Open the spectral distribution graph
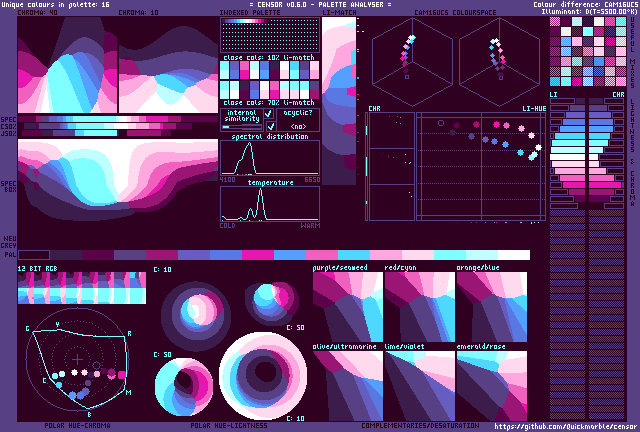Image resolution: width=640 pixels, height=432 pixels. pyautogui.click(x=270, y=158)
